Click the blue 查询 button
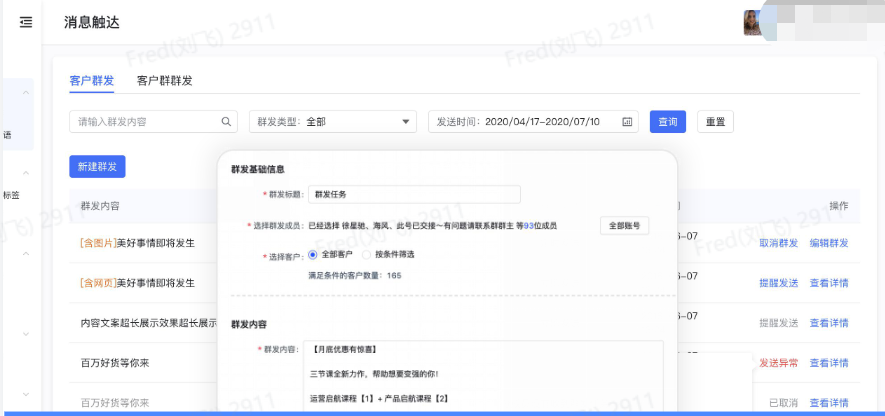 point(667,122)
